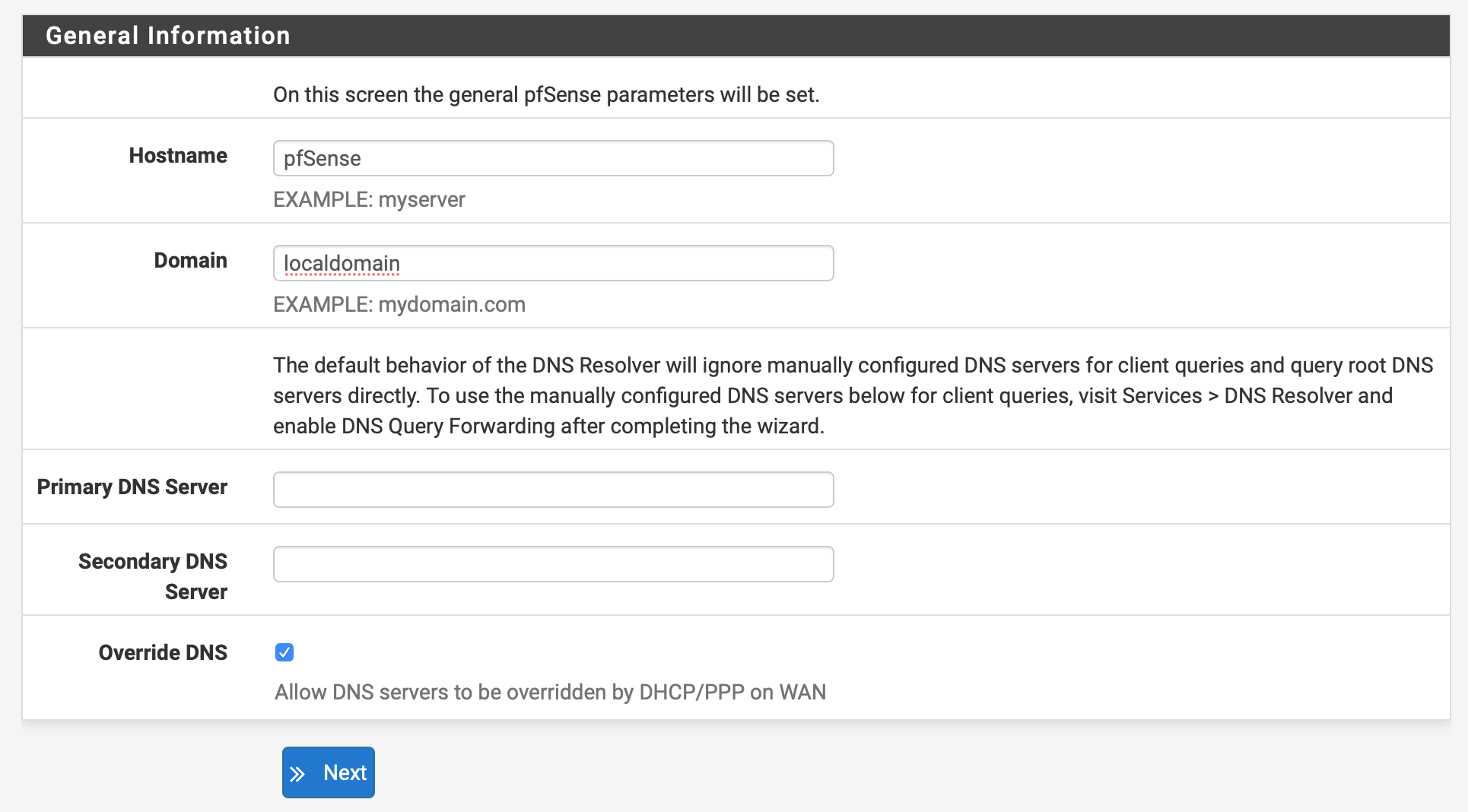Viewport: 1468px width, 812px height.
Task: Click the double-chevron icon on Next button
Action: click(x=297, y=774)
